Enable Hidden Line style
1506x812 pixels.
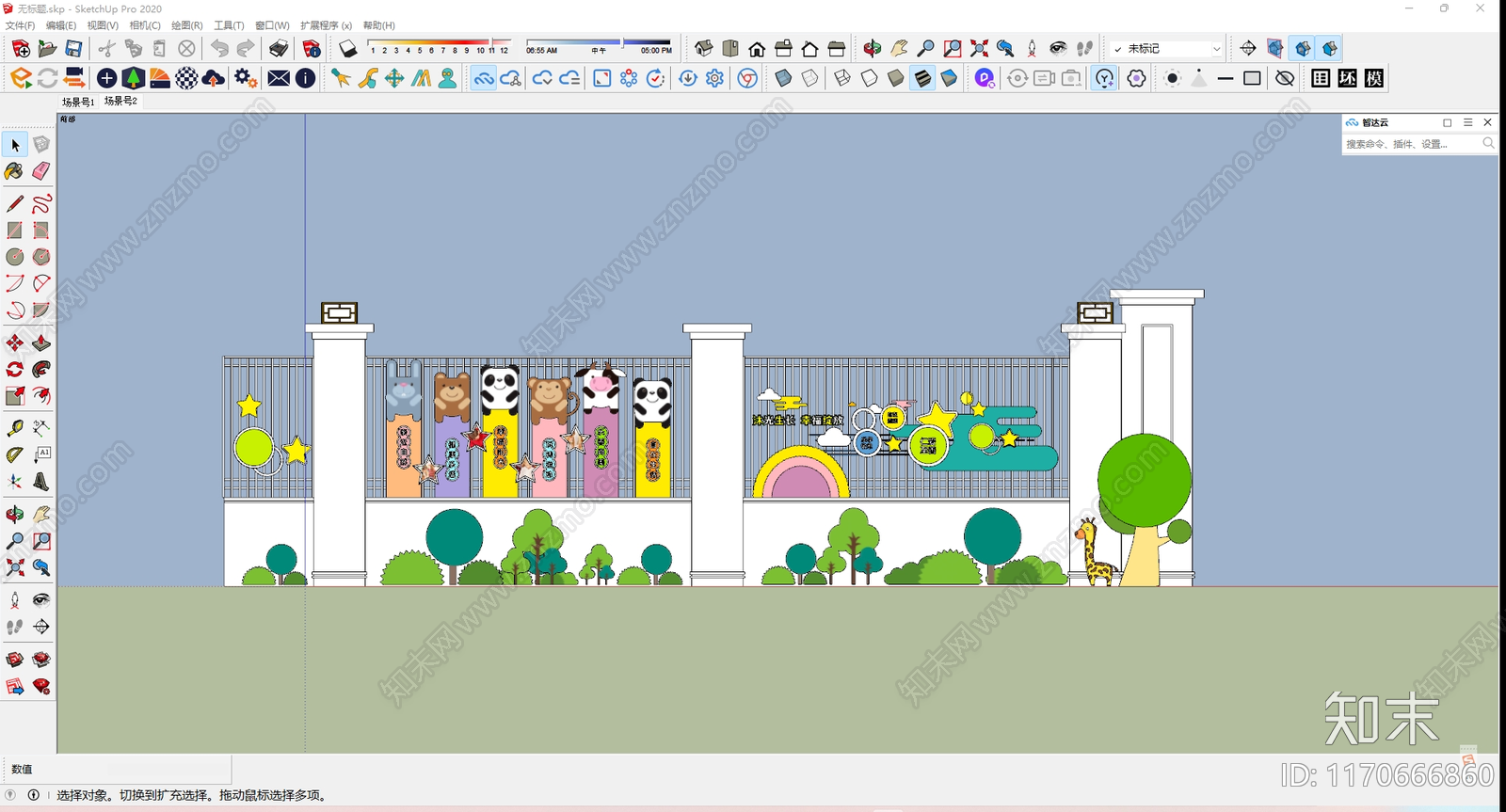[x=869, y=78]
